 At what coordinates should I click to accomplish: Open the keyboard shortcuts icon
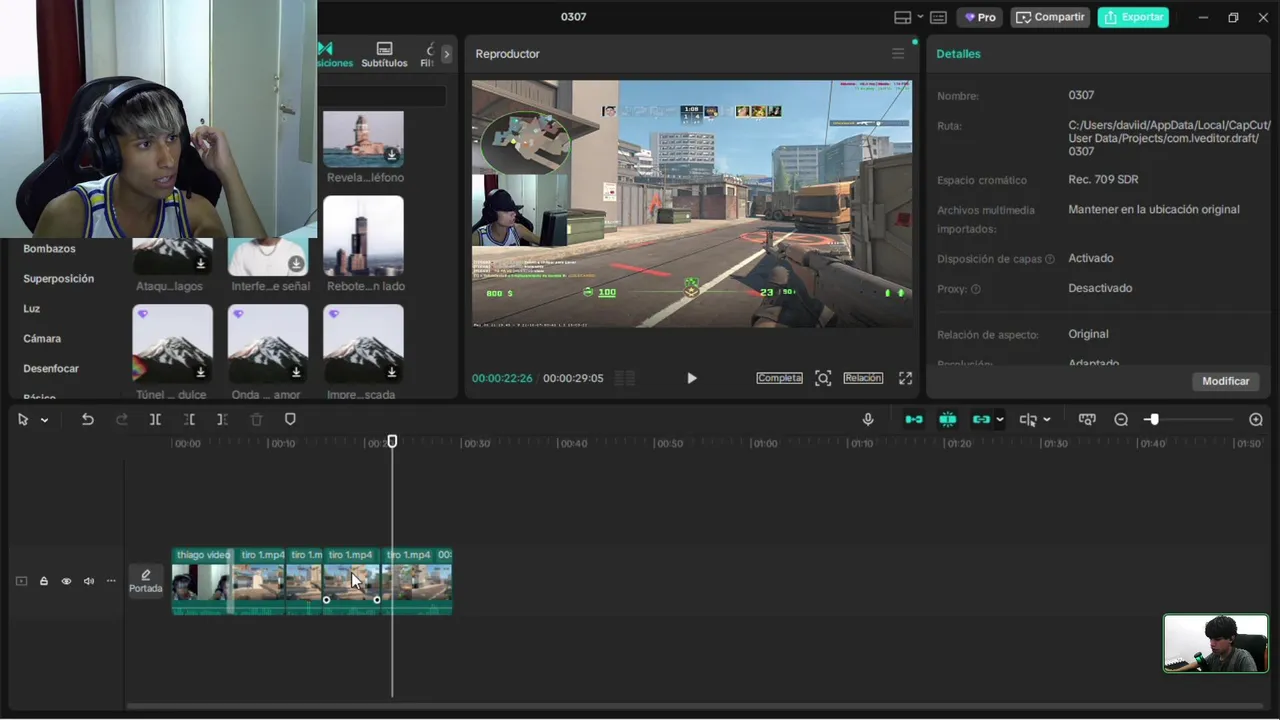(938, 17)
